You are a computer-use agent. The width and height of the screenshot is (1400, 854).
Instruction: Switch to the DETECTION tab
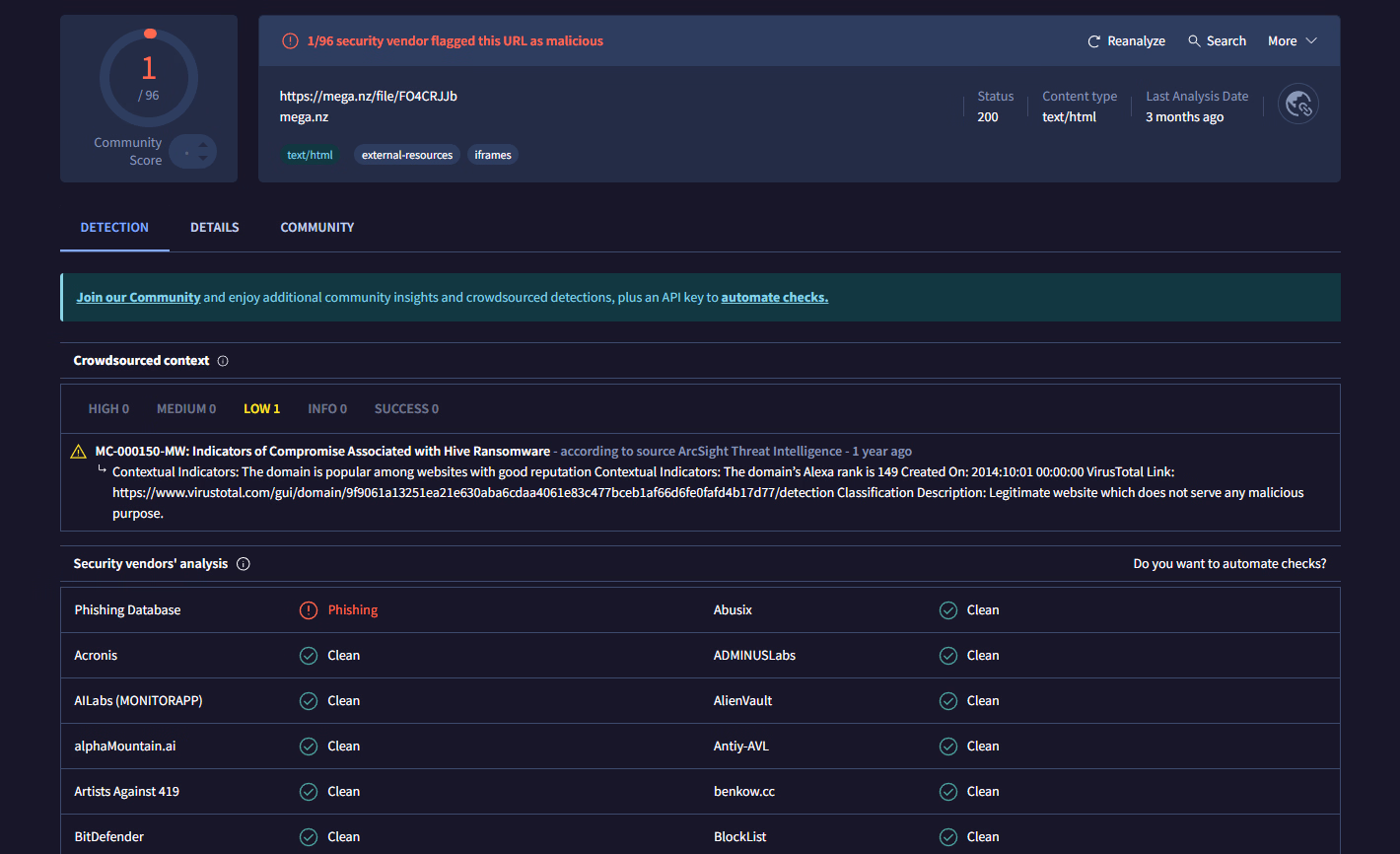point(114,228)
